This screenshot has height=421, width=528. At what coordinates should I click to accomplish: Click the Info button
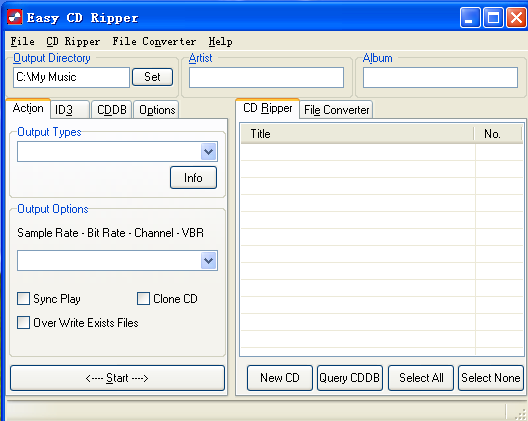(x=193, y=177)
